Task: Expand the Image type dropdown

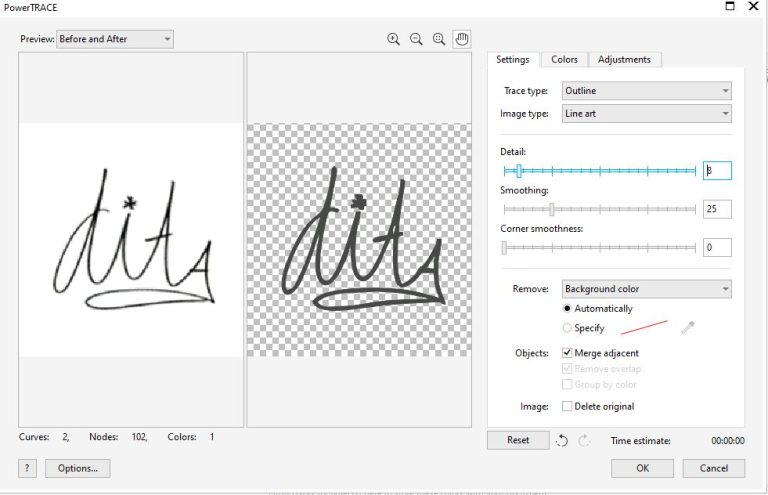Action: click(646, 114)
